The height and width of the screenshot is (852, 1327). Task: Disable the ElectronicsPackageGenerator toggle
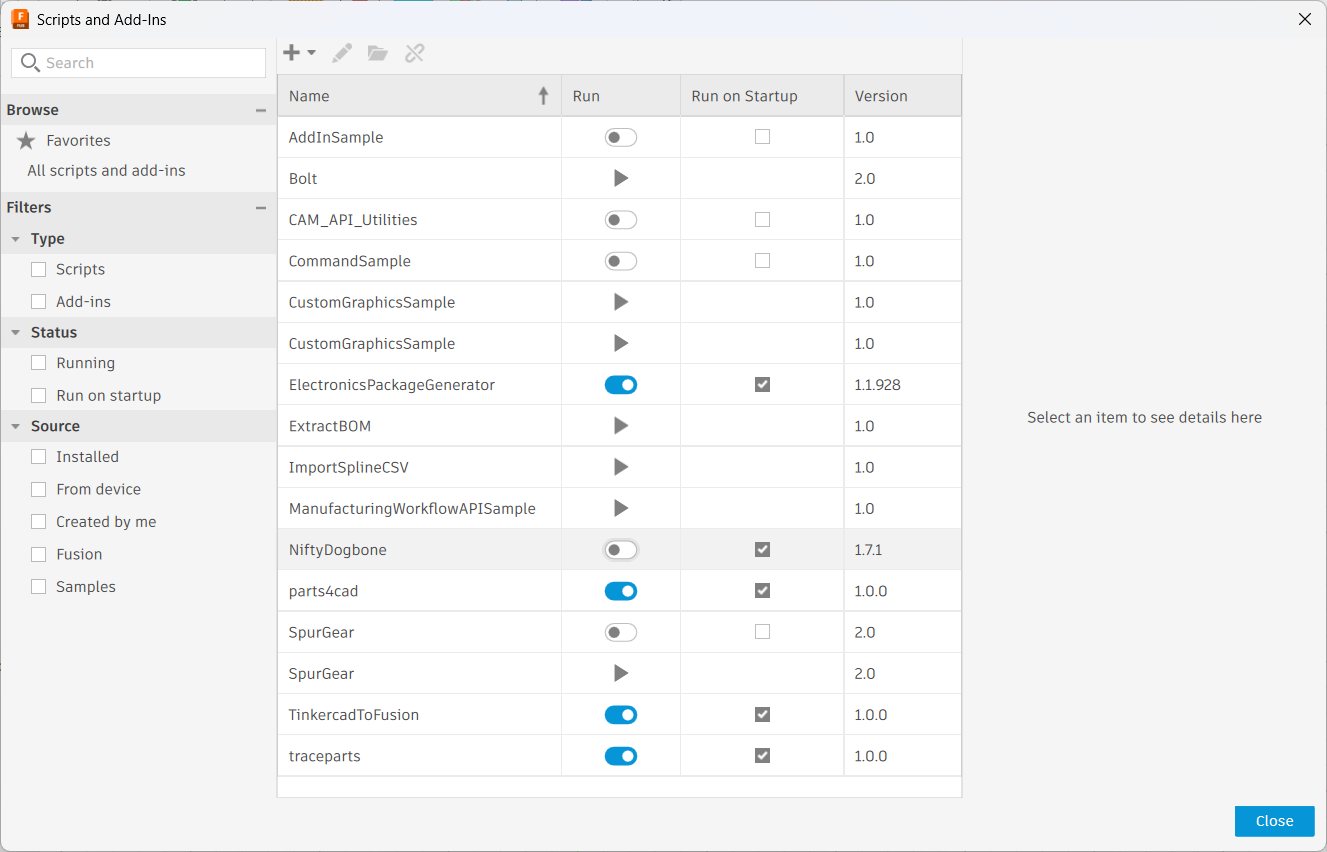(620, 384)
